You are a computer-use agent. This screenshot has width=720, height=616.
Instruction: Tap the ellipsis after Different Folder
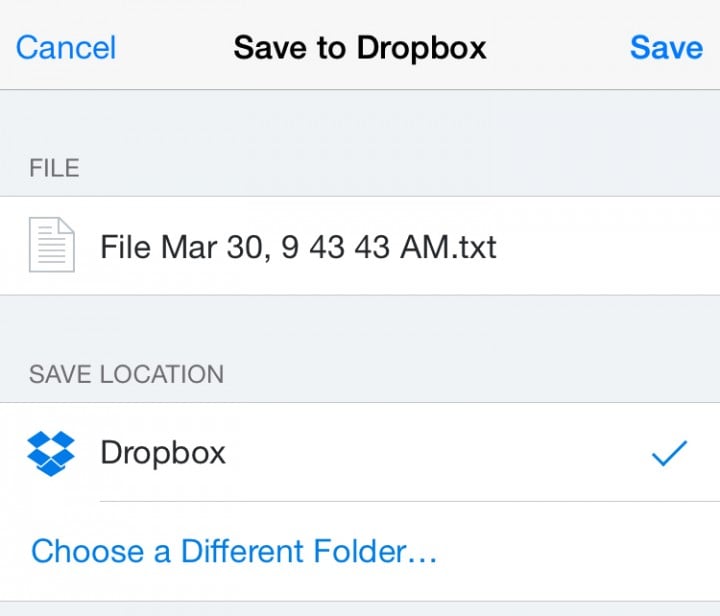pyautogui.click(x=422, y=560)
